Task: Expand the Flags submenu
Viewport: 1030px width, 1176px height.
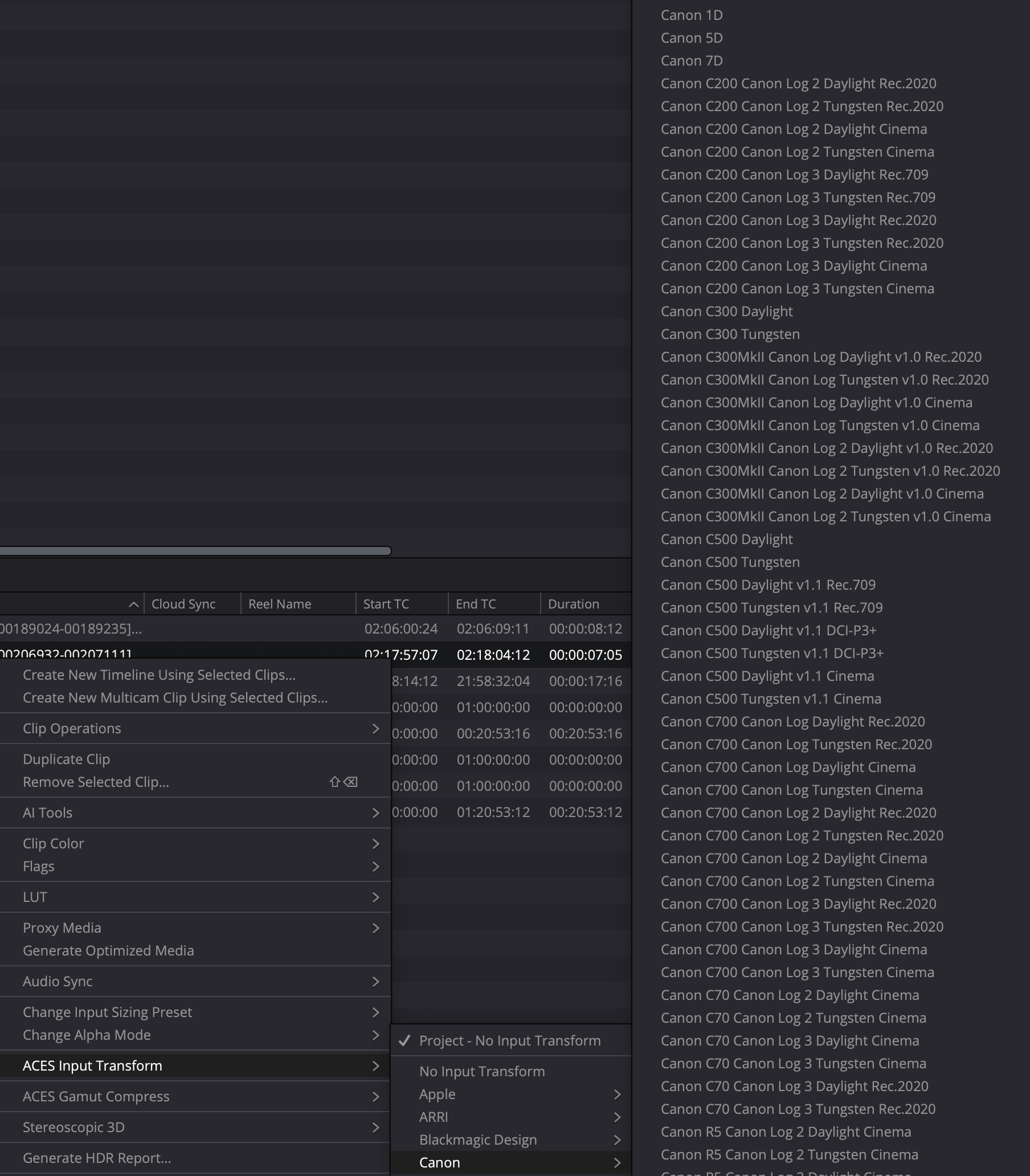Action: click(x=195, y=866)
